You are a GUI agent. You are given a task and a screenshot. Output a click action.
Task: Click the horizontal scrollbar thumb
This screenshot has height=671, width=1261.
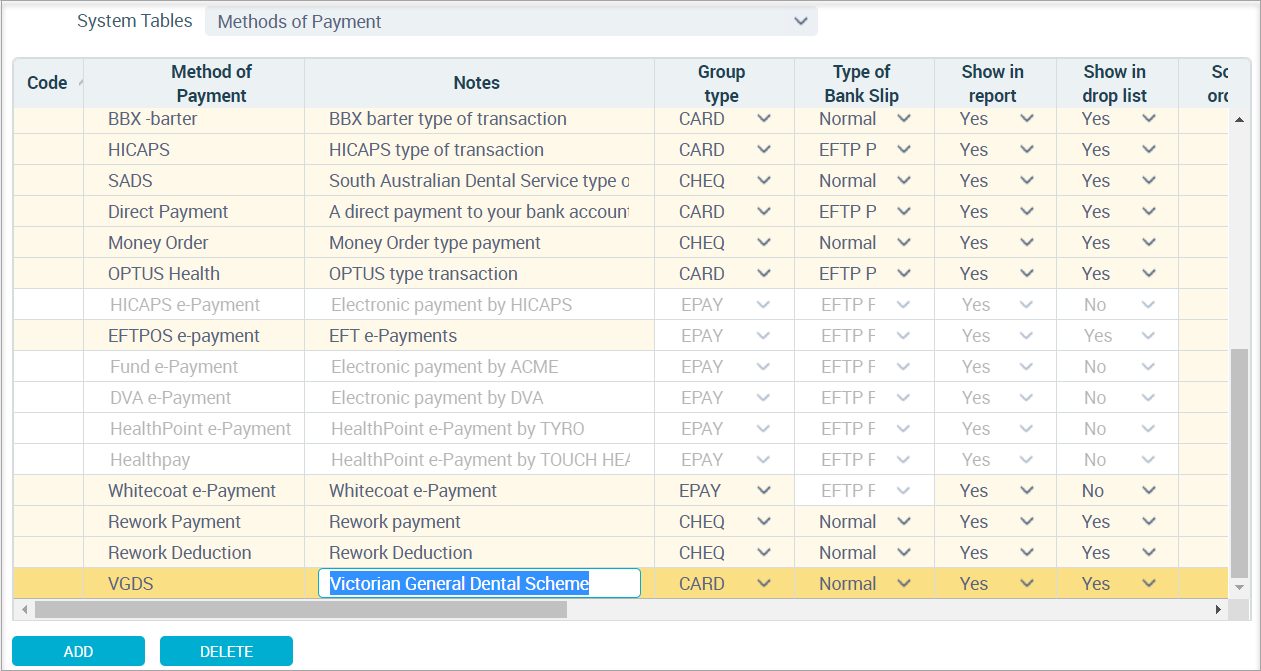tap(300, 609)
